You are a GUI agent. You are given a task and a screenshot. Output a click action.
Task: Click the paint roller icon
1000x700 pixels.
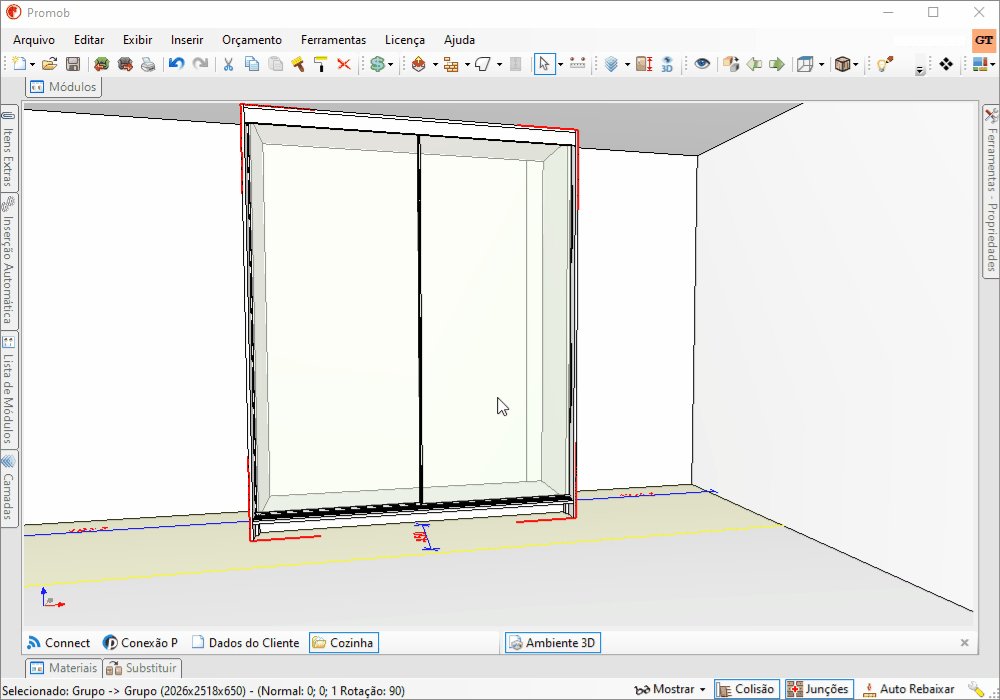coord(321,64)
